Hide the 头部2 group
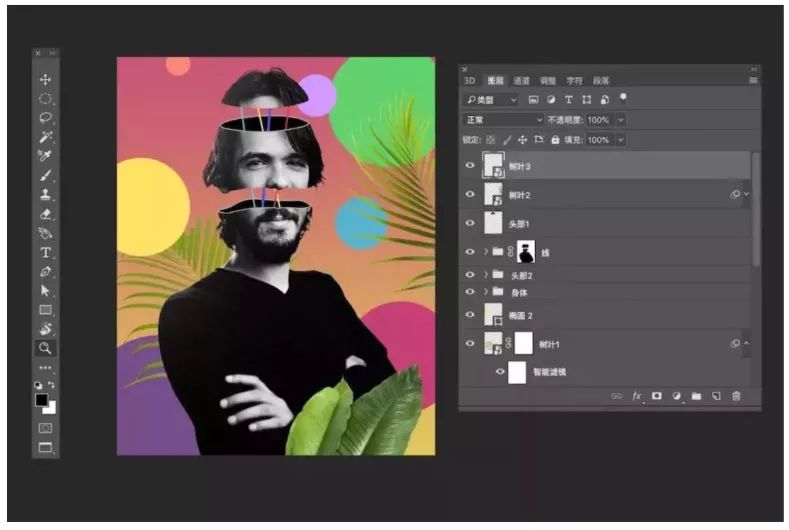 pos(470,275)
